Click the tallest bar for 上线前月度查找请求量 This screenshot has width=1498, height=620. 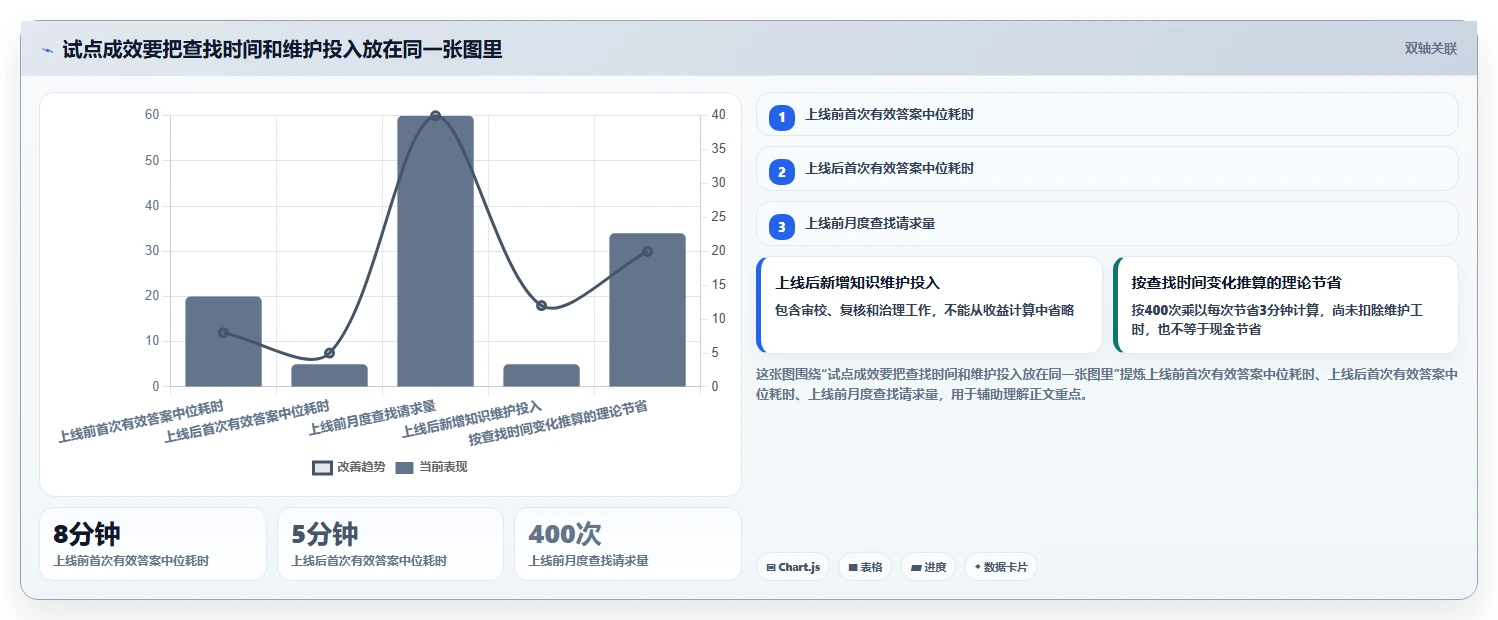point(435,251)
